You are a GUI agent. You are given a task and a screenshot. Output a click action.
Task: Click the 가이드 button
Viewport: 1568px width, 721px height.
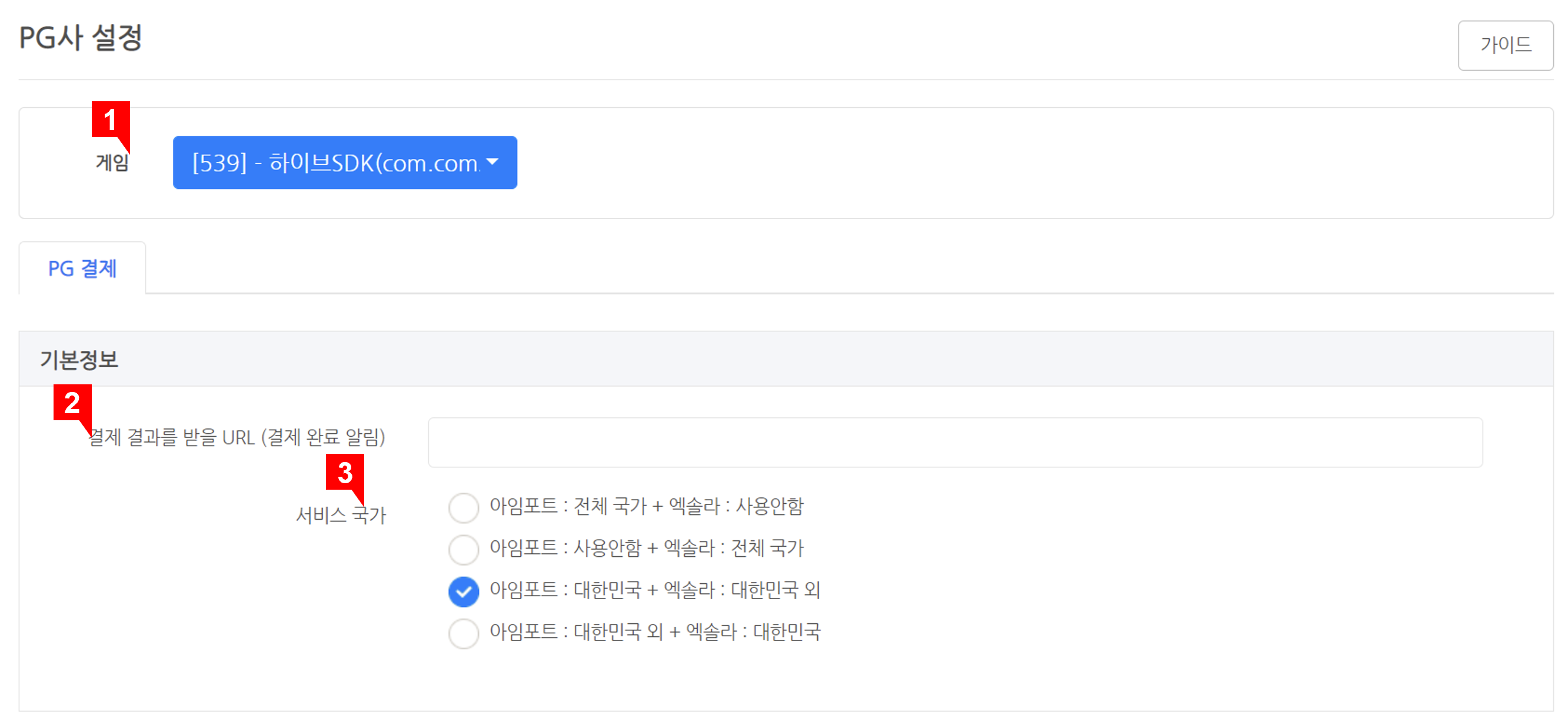(1504, 45)
